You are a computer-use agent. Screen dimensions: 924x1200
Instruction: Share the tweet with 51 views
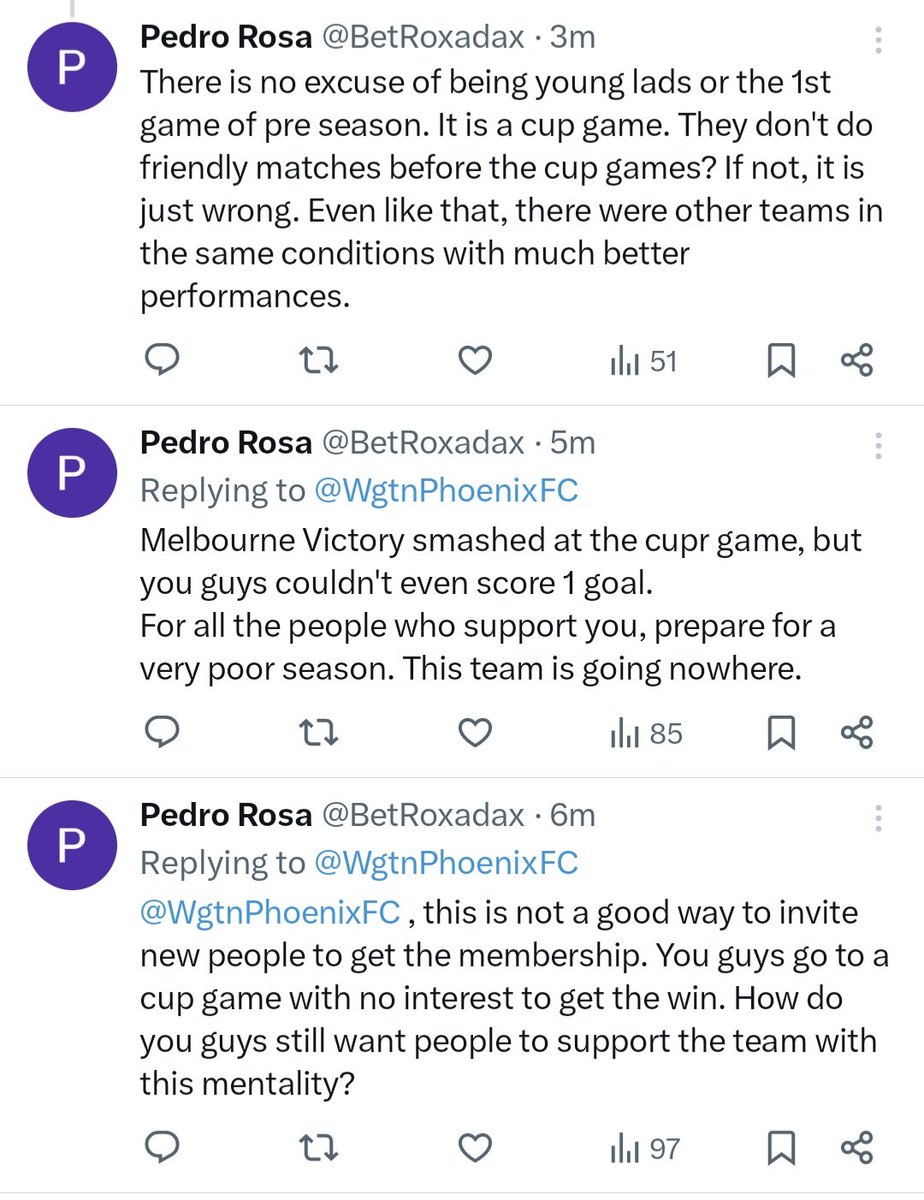(x=857, y=361)
